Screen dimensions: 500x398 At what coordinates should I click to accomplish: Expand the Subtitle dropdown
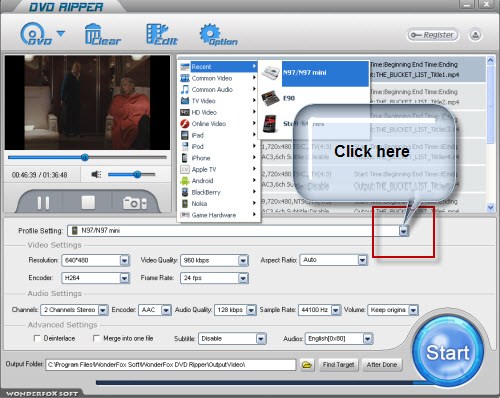pyautogui.click(x=261, y=339)
